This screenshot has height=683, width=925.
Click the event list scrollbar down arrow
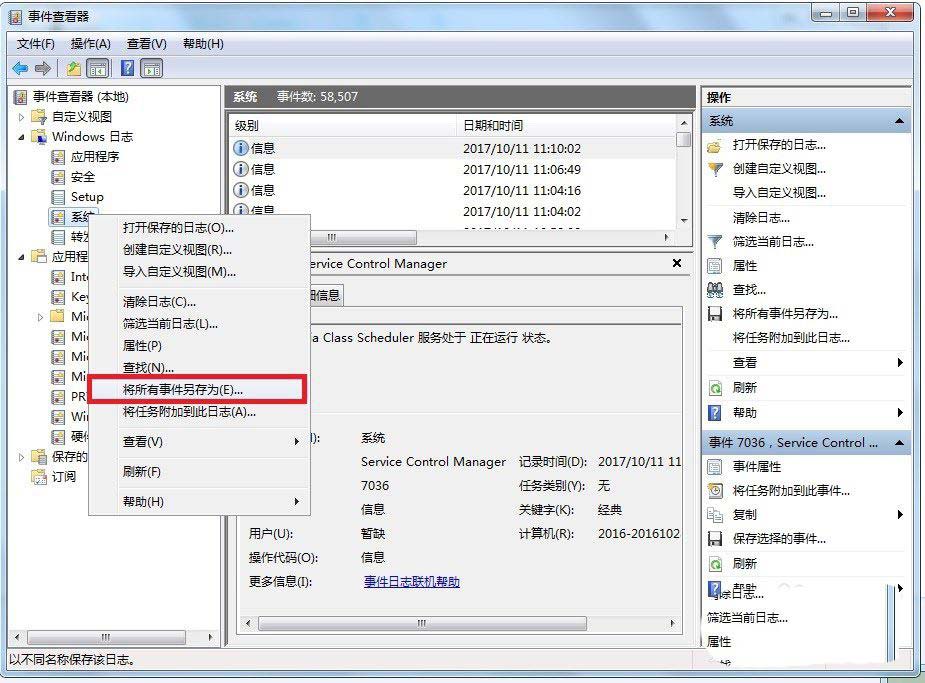[x=684, y=220]
